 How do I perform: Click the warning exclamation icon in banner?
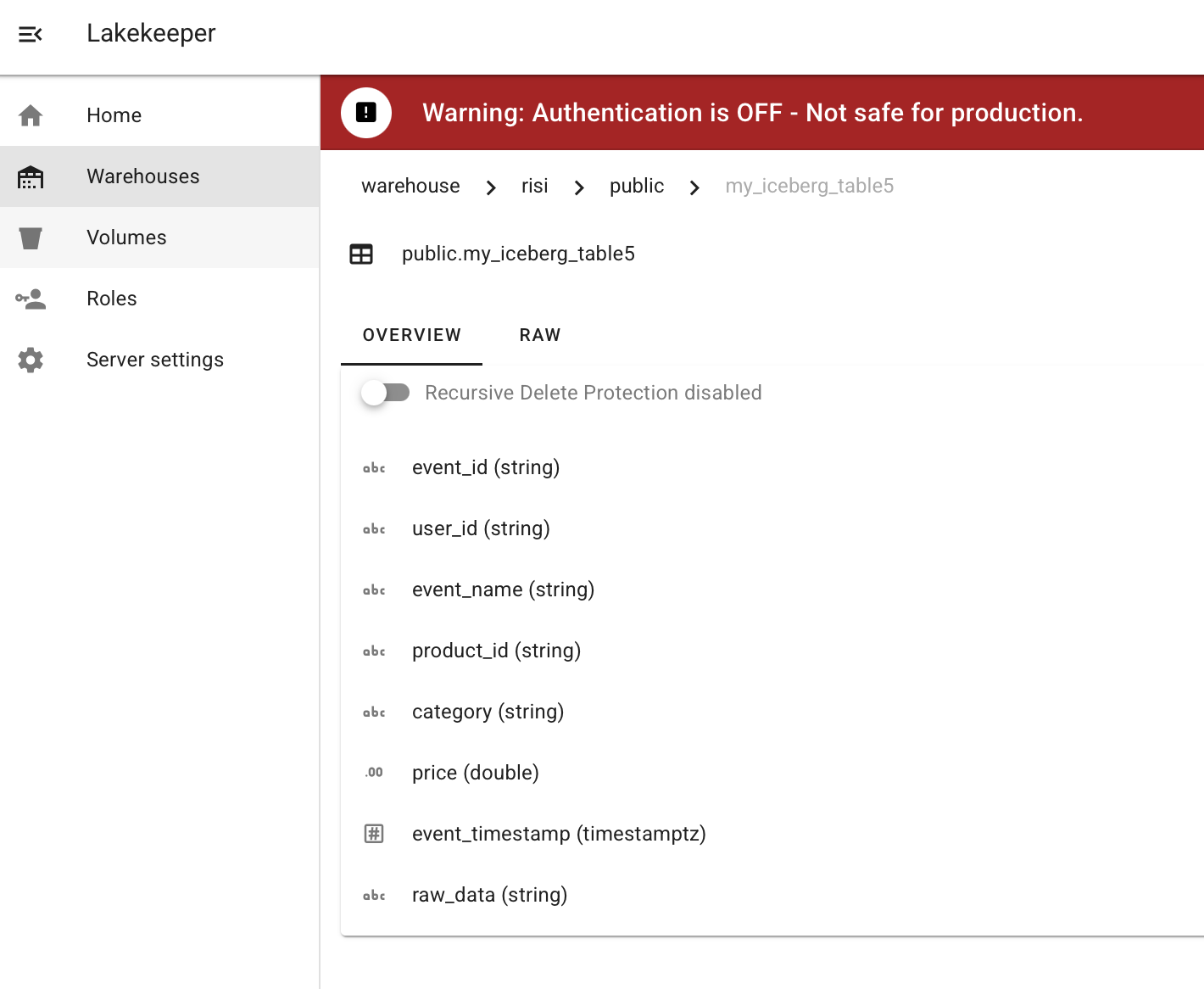point(366,113)
